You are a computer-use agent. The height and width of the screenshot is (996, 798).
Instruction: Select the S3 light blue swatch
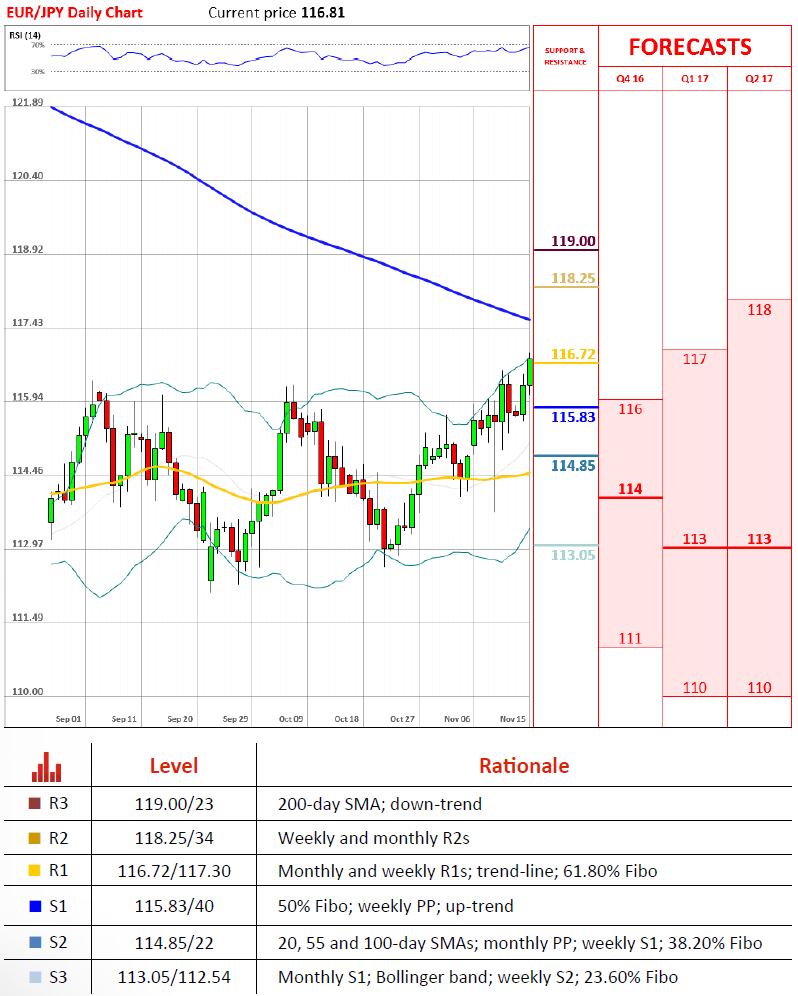point(35,977)
